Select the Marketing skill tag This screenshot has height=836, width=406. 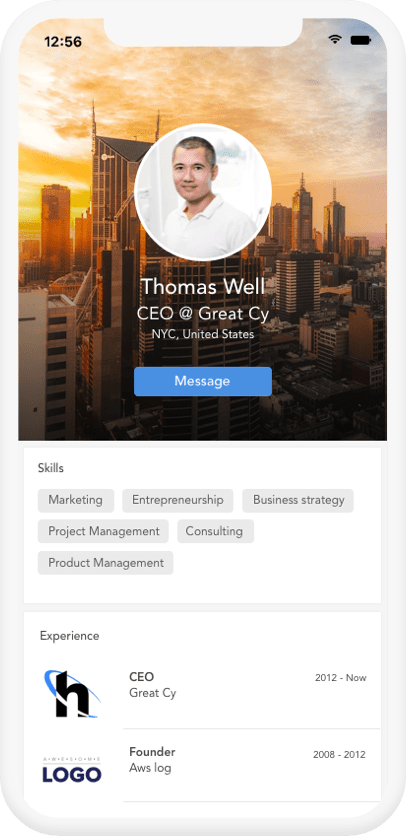(x=76, y=500)
